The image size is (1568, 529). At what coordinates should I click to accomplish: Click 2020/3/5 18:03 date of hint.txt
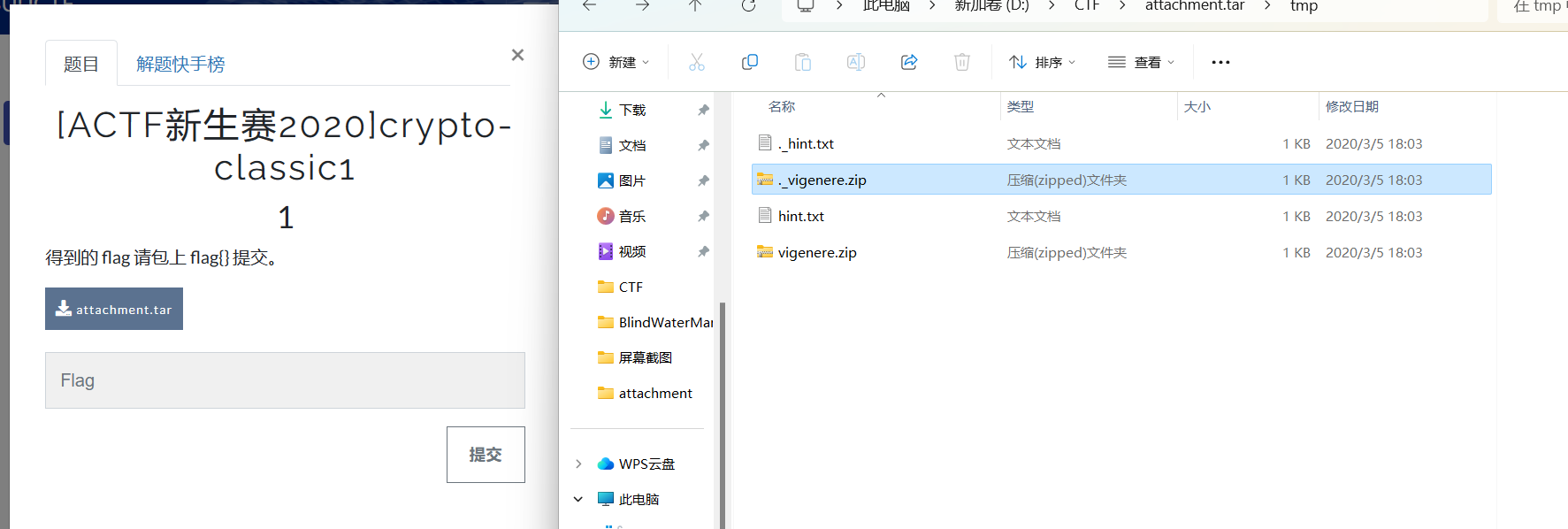tap(1373, 216)
